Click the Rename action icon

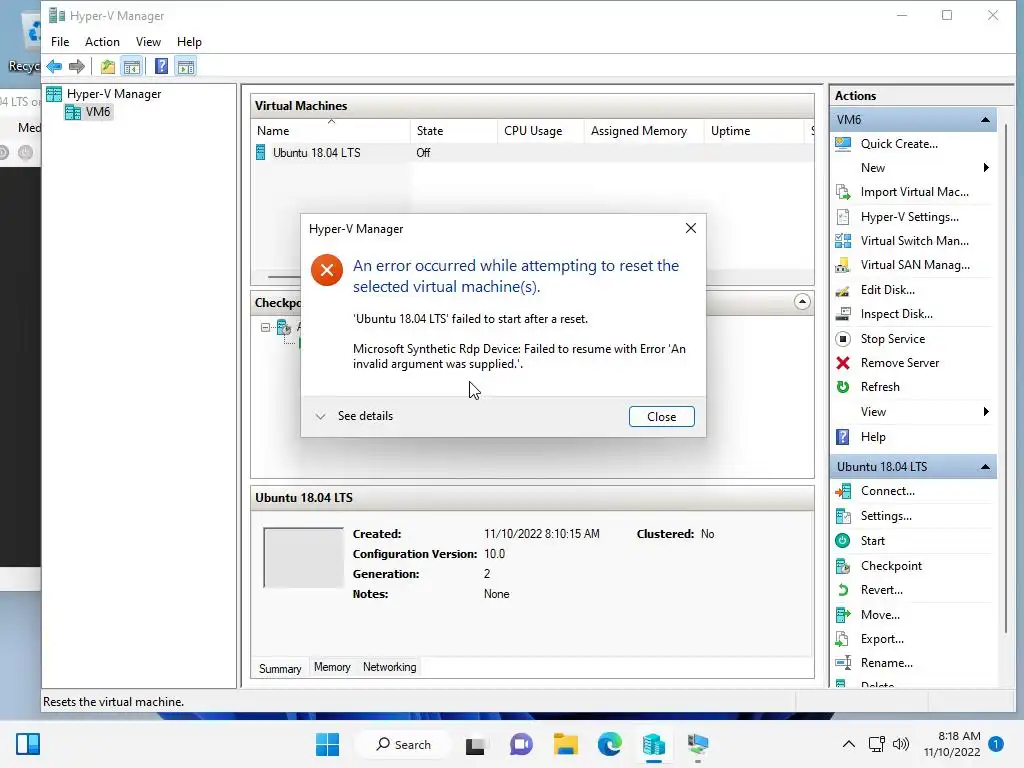[x=843, y=663]
